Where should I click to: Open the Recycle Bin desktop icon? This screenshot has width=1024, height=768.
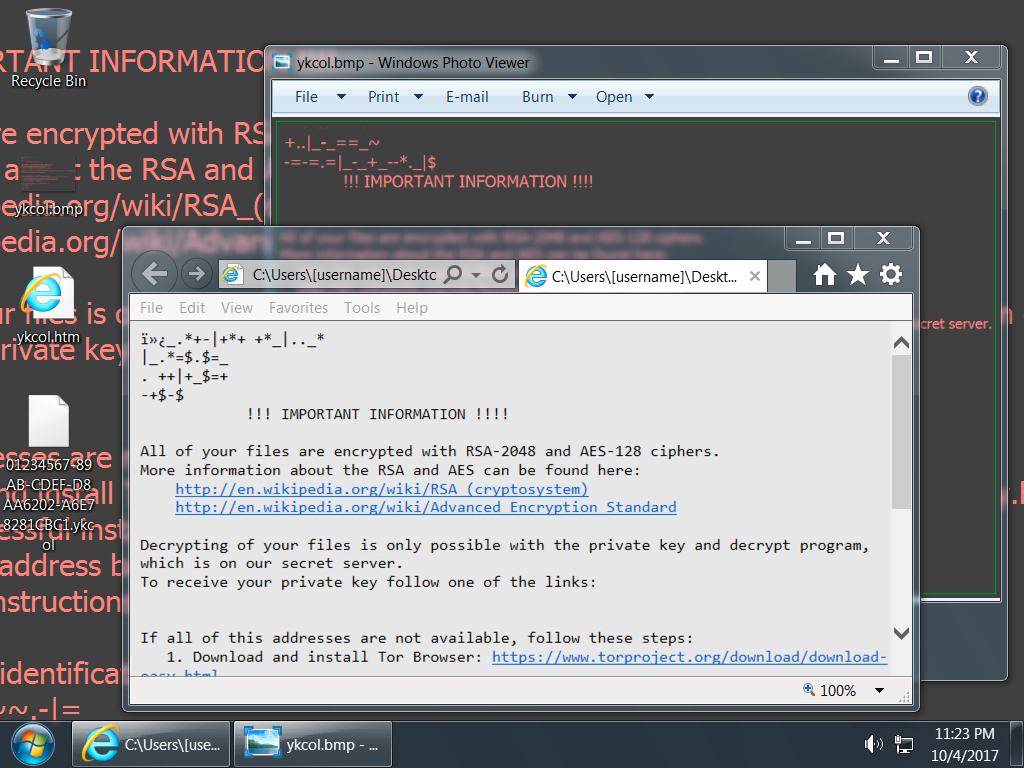[x=48, y=48]
